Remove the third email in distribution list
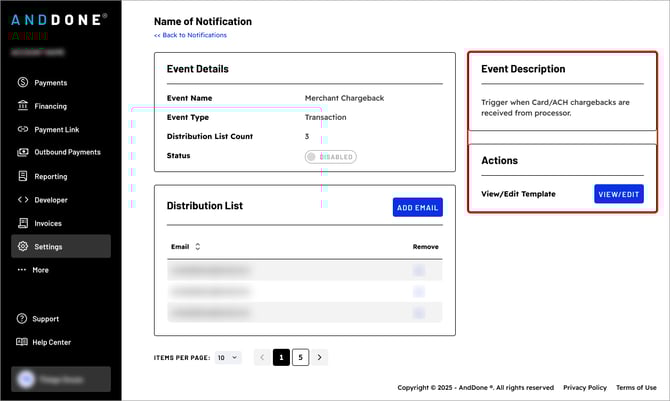This screenshot has width=670, height=401. [x=419, y=313]
